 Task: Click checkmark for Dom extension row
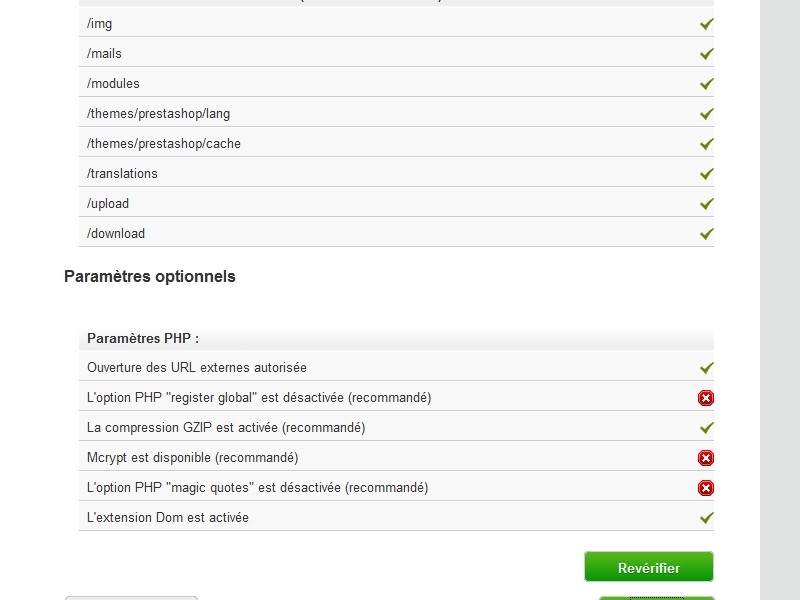coord(707,518)
